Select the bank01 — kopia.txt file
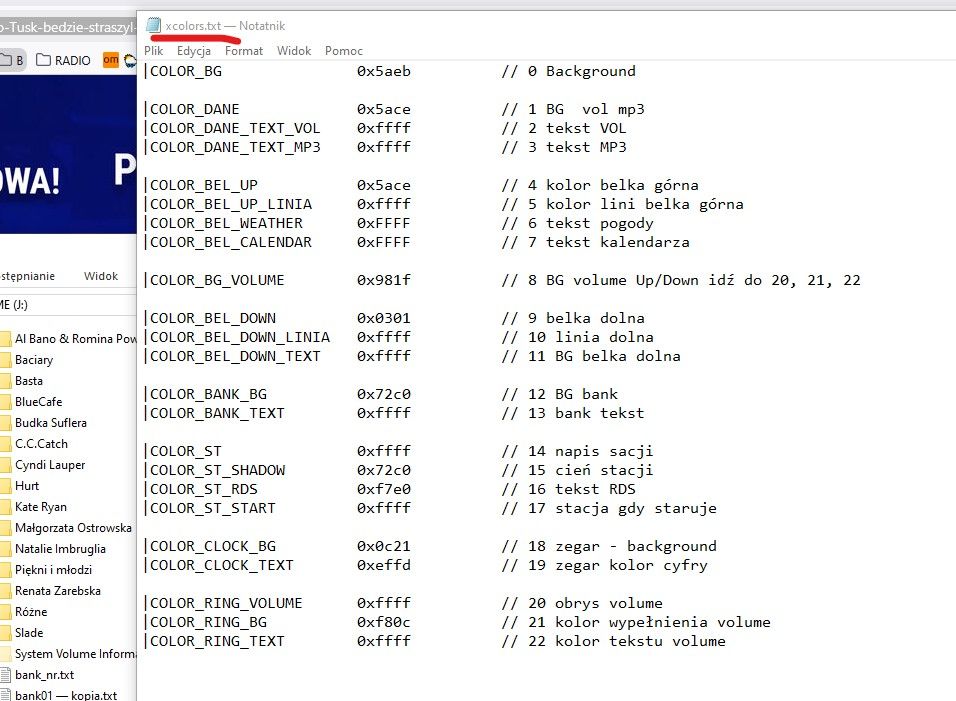 click(66, 695)
